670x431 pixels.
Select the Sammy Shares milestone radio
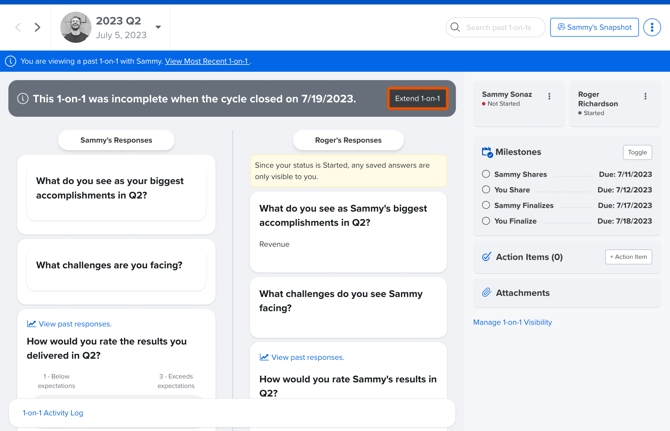486,174
